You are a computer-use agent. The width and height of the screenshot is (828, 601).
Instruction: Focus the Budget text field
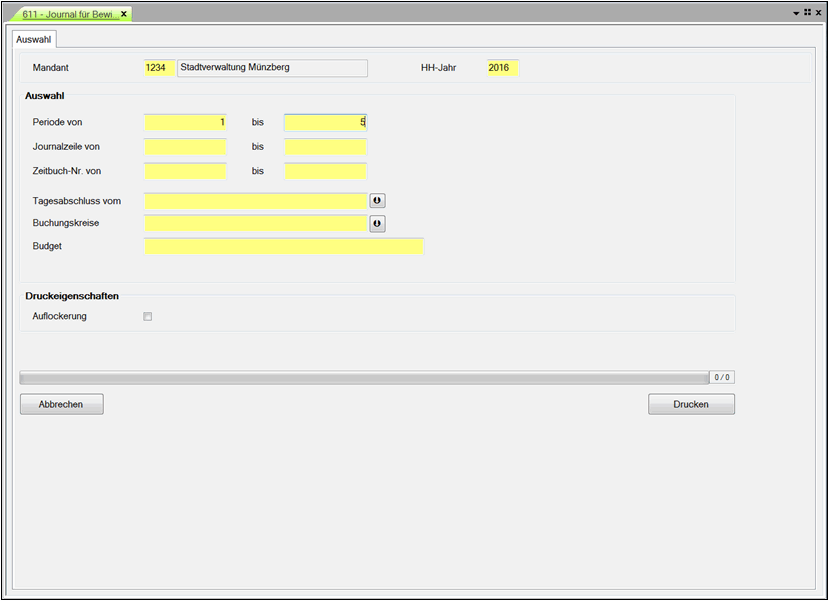pos(284,246)
